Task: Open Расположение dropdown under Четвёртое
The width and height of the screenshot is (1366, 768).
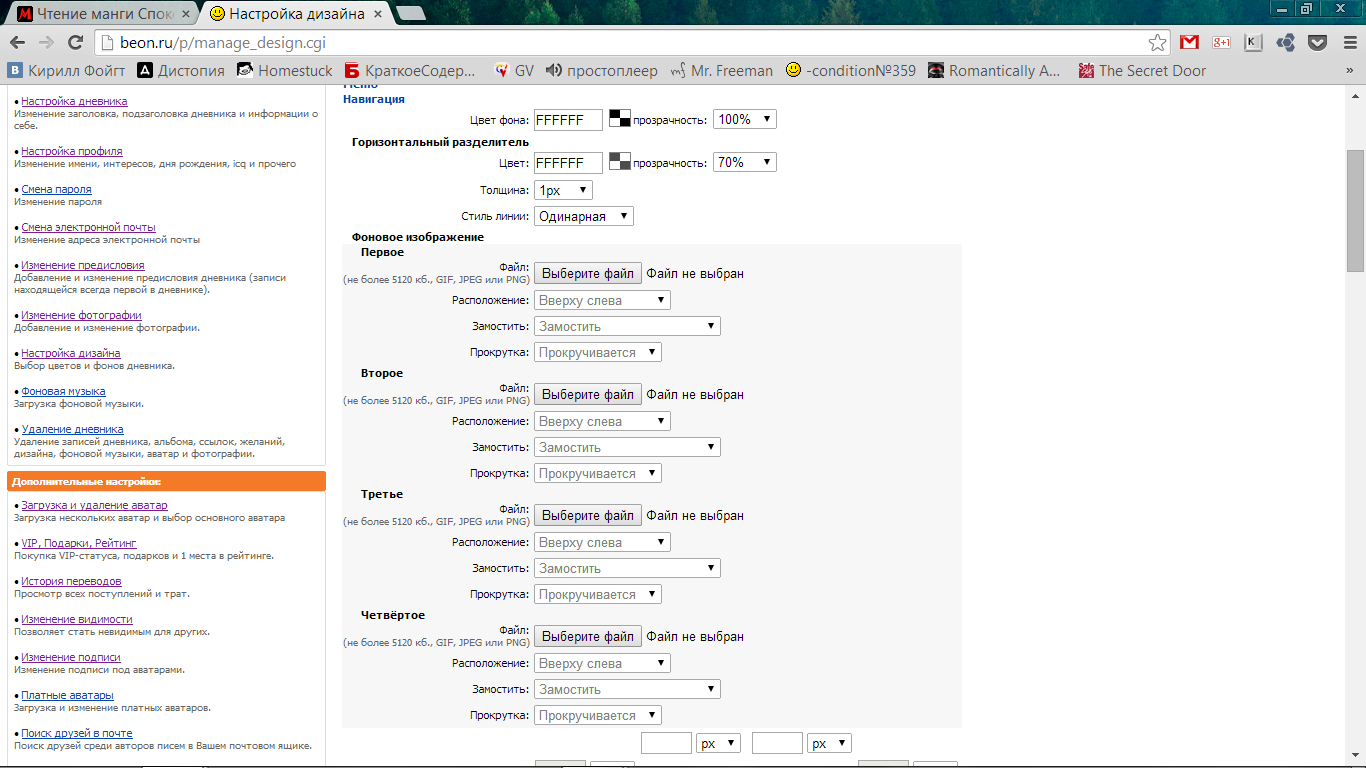Action: (x=603, y=663)
